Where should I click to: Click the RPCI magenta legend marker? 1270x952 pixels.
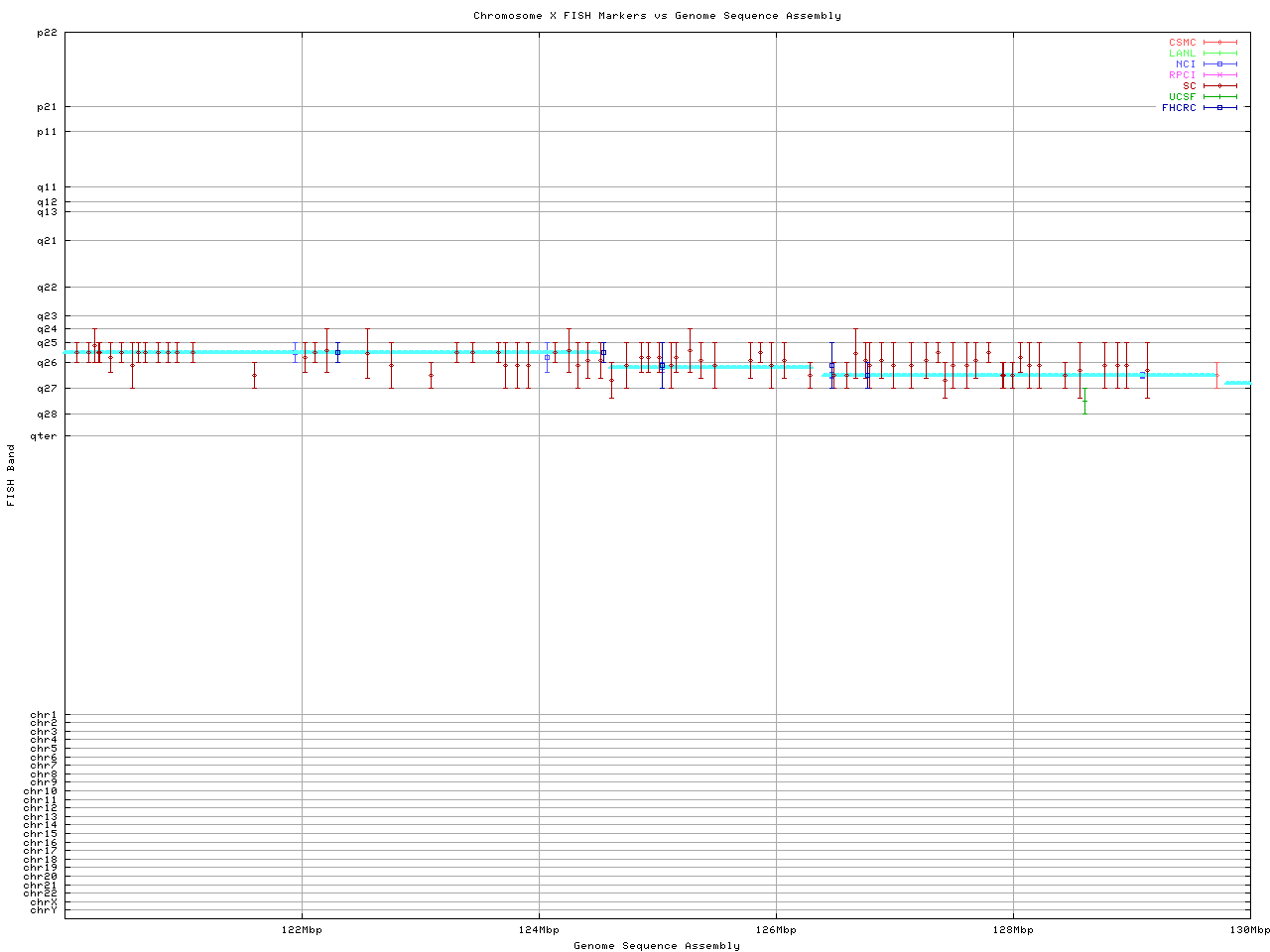[x=1219, y=75]
